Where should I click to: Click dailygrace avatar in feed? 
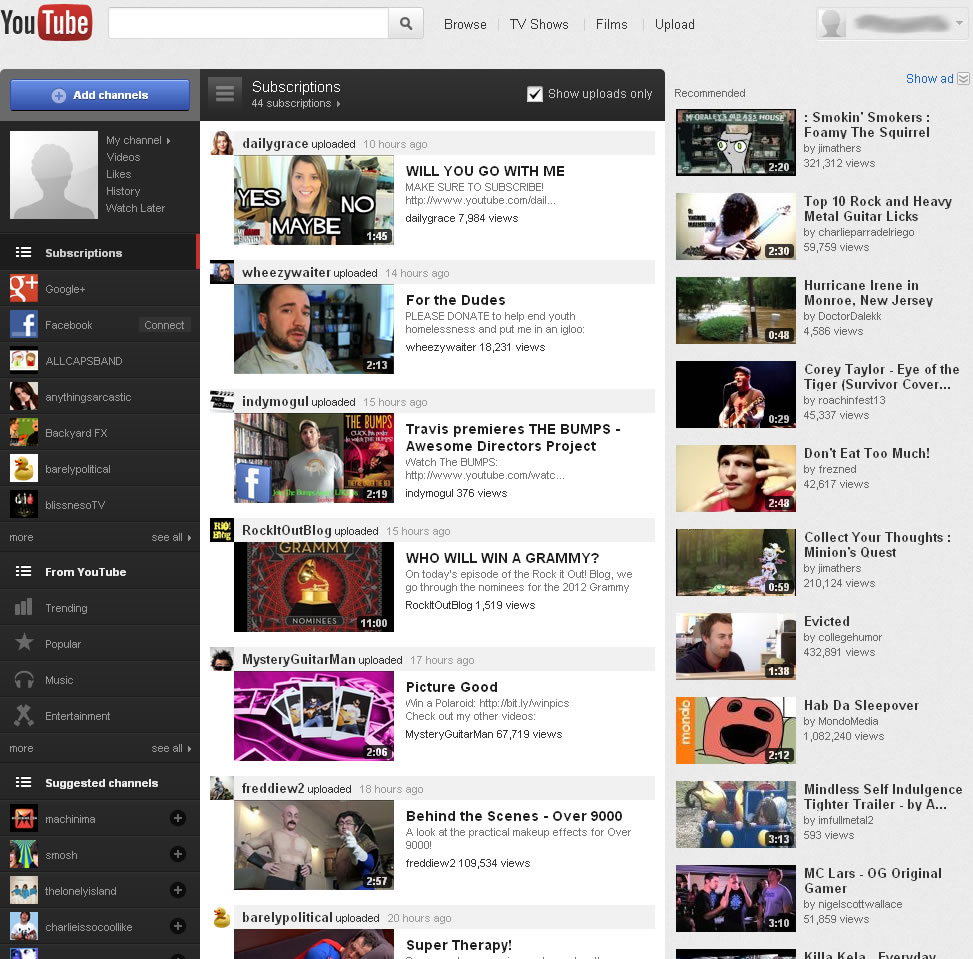(222, 143)
